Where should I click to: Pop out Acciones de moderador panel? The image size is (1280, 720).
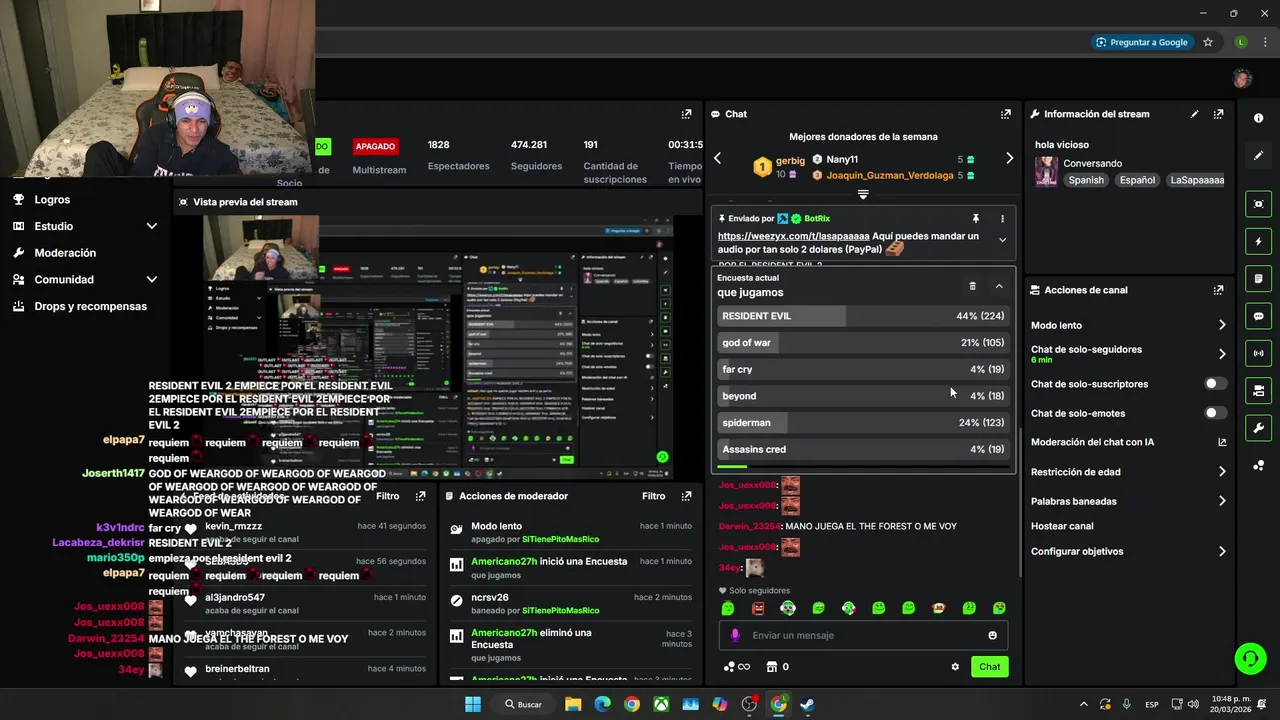(686, 496)
